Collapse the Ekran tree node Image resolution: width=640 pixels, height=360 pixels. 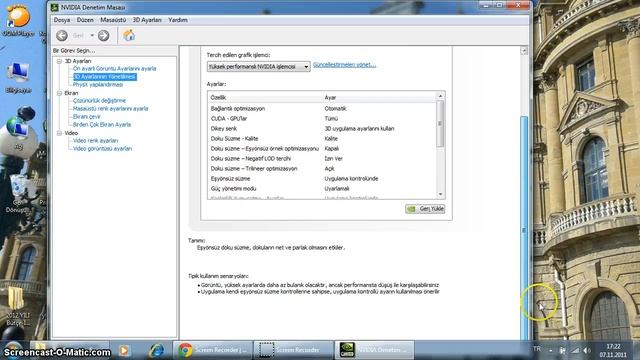pos(60,93)
